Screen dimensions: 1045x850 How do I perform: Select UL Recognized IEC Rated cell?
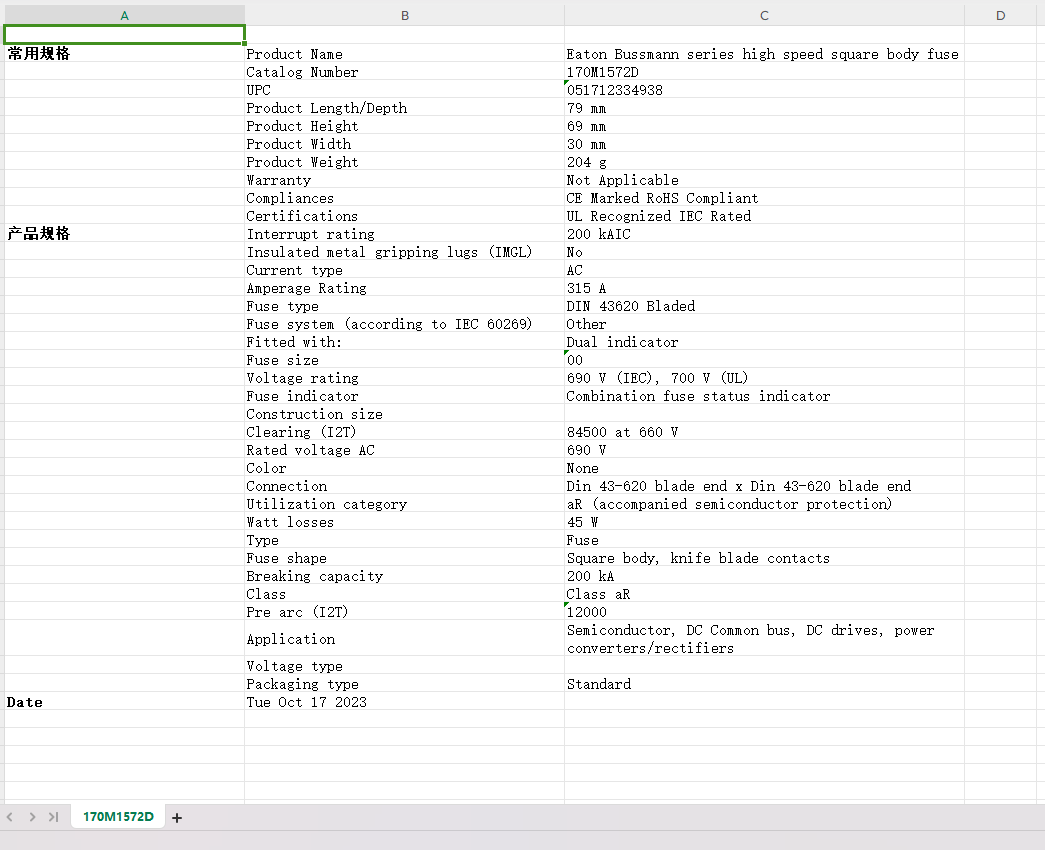[764, 215]
